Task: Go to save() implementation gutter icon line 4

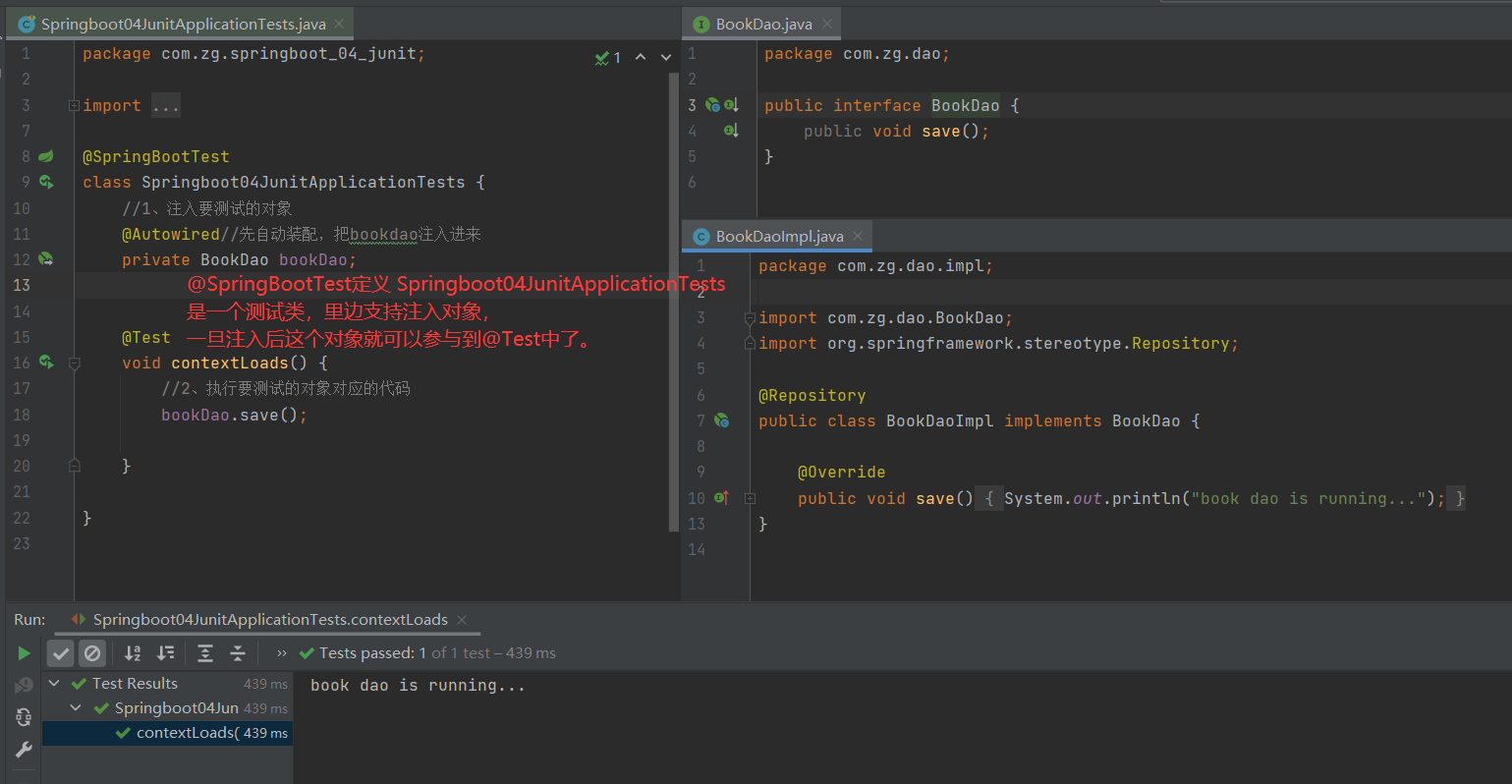Action: [731, 131]
